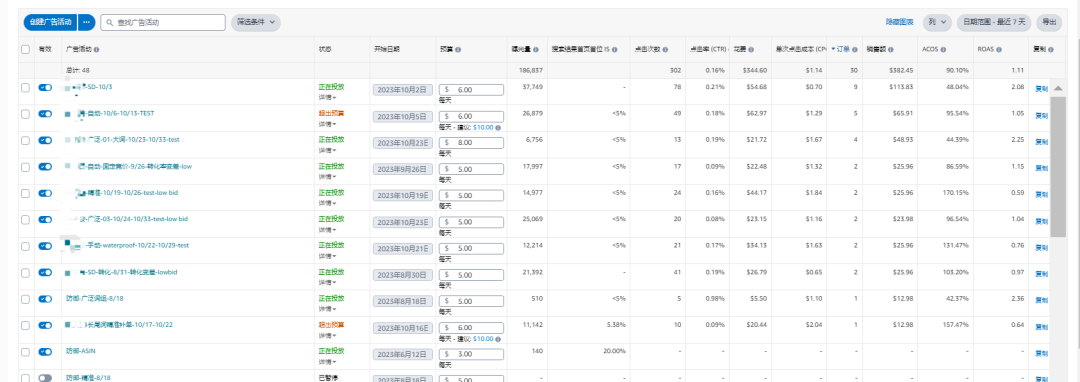This screenshot has width=1080, height=382.
Task: Click the info icon beside 广告活动 header
Action: pyautogui.click(x=96, y=50)
